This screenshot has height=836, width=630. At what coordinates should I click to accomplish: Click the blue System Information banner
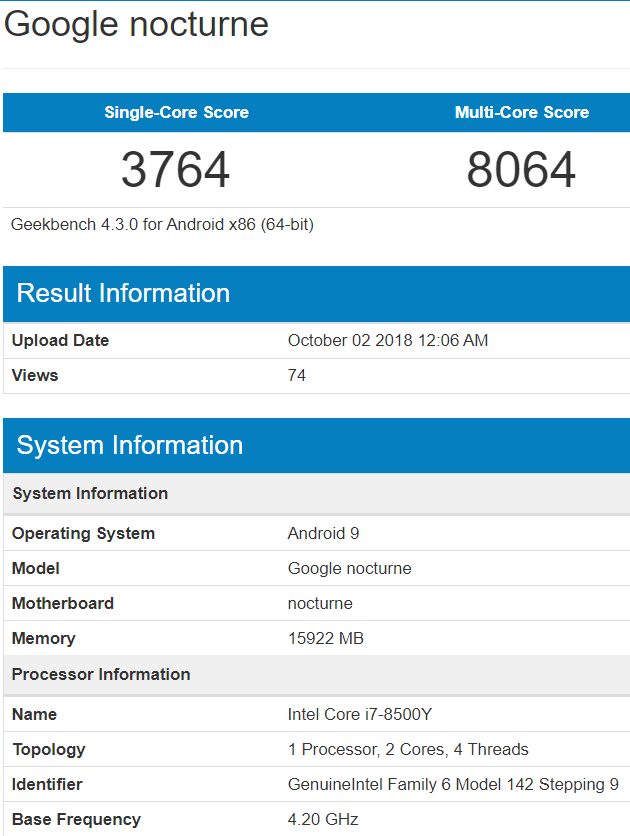(x=317, y=446)
